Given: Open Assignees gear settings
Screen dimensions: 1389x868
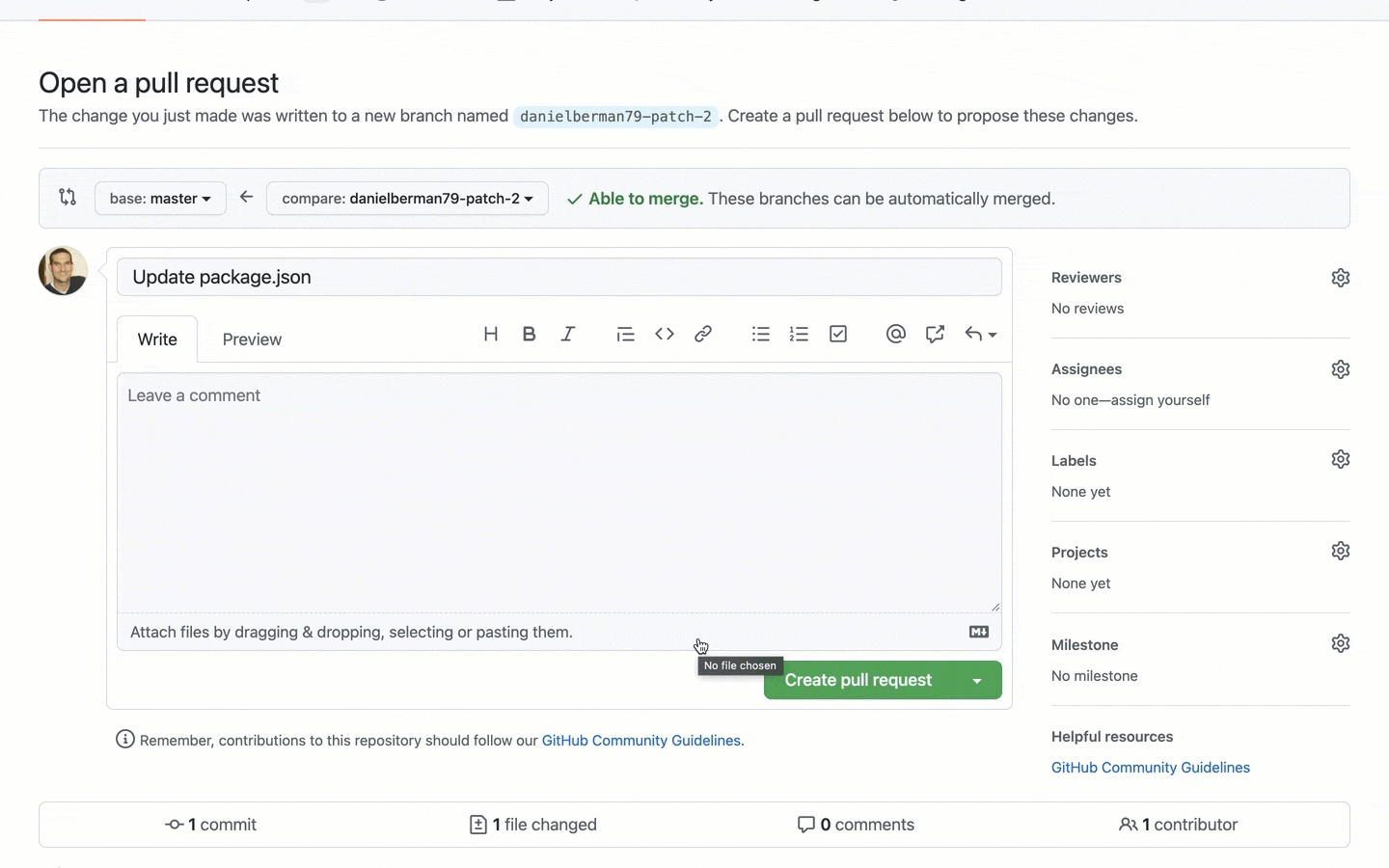Looking at the screenshot, I should (x=1341, y=369).
